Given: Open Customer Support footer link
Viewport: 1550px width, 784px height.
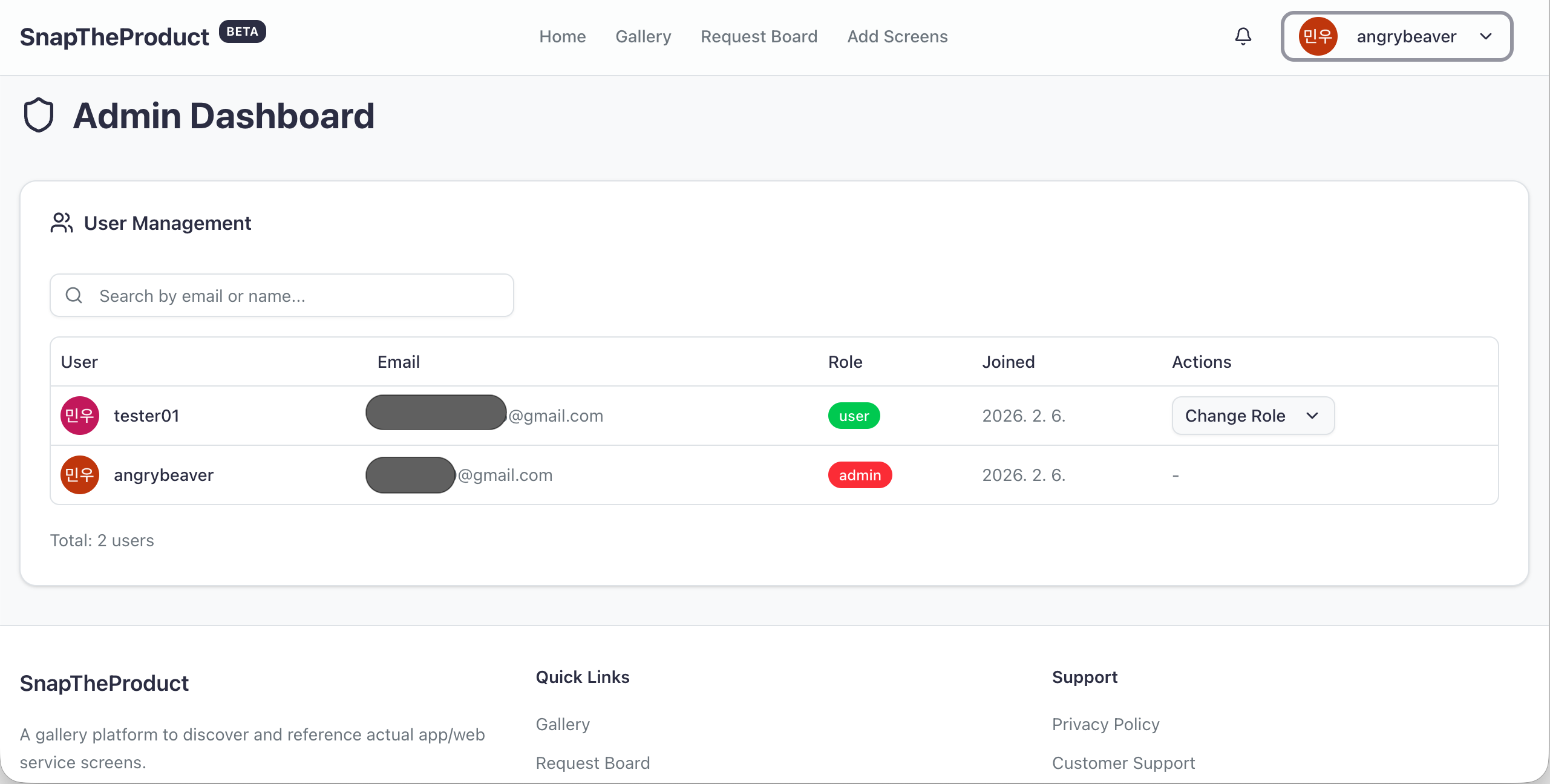Looking at the screenshot, I should click(1123, 763).
